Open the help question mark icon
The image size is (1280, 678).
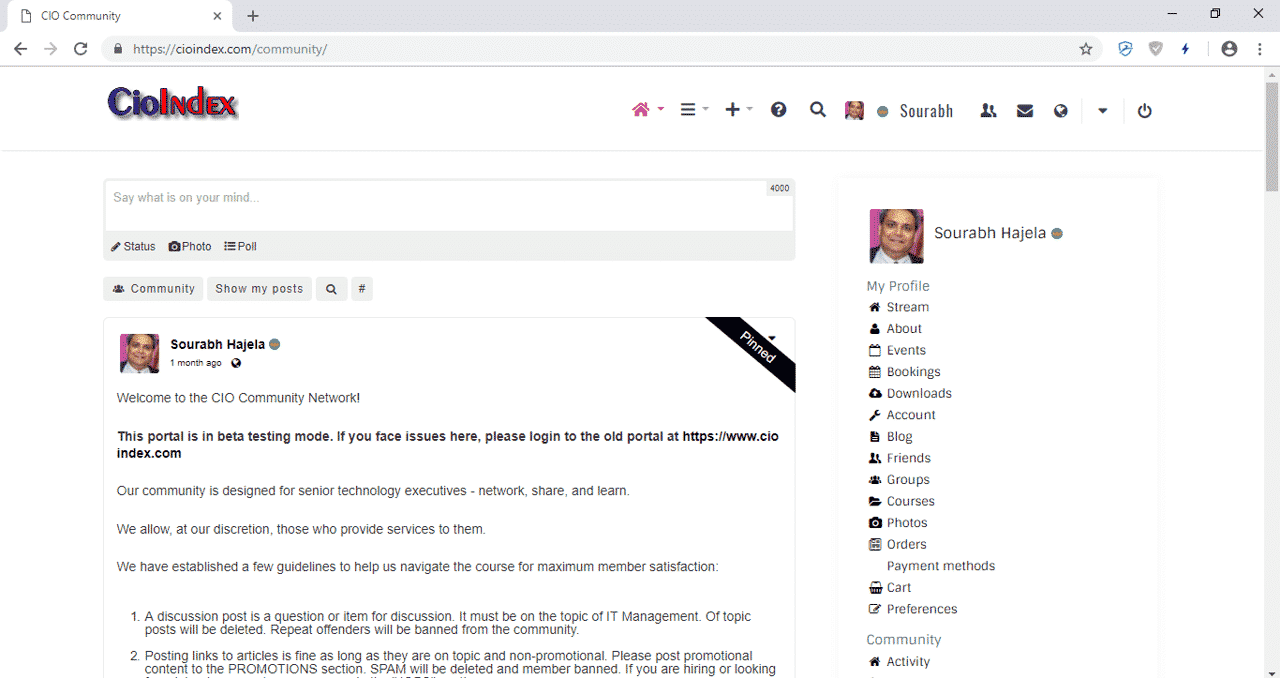(779, 110)
